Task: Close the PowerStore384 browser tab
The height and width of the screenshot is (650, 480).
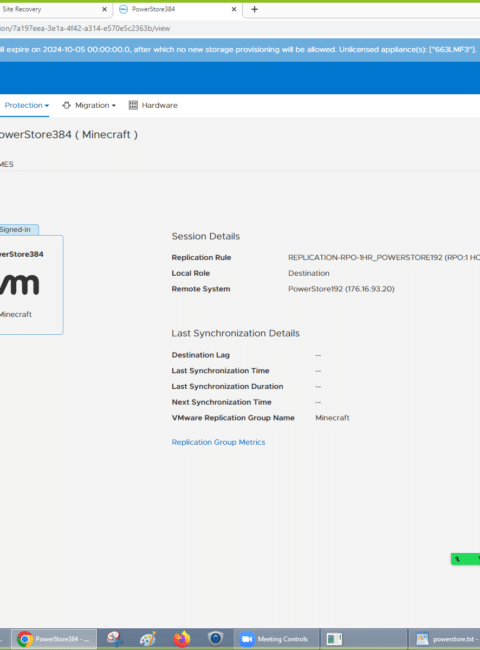Action: coord(234,9)
